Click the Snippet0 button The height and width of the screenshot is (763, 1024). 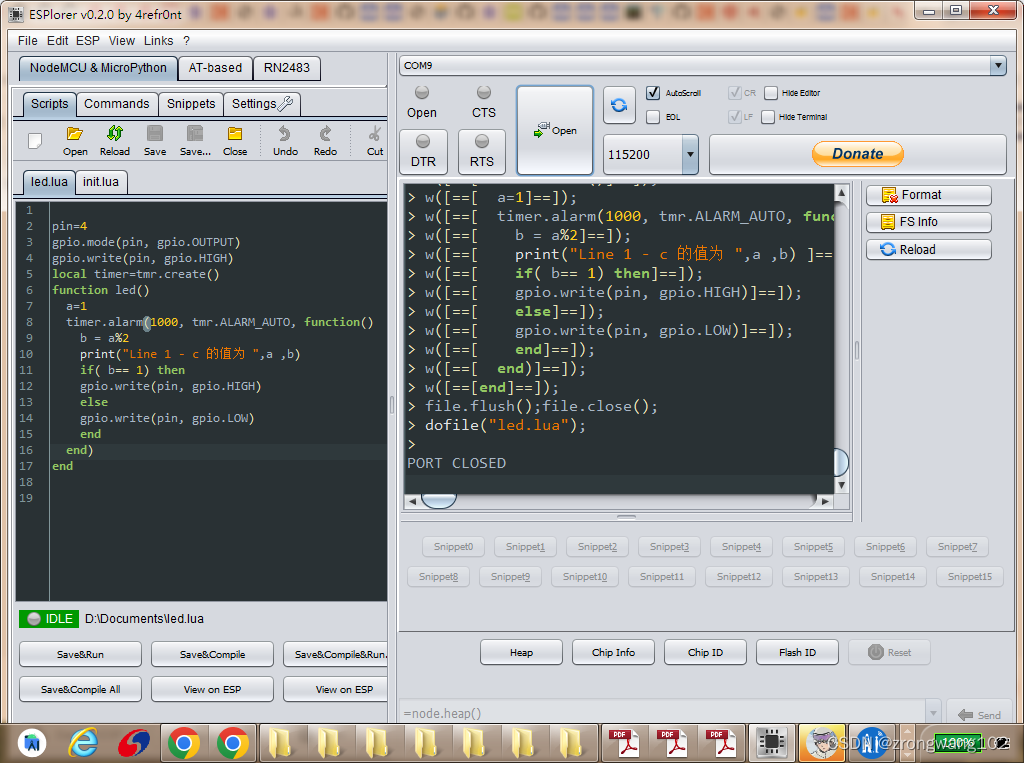coord(453,547)
